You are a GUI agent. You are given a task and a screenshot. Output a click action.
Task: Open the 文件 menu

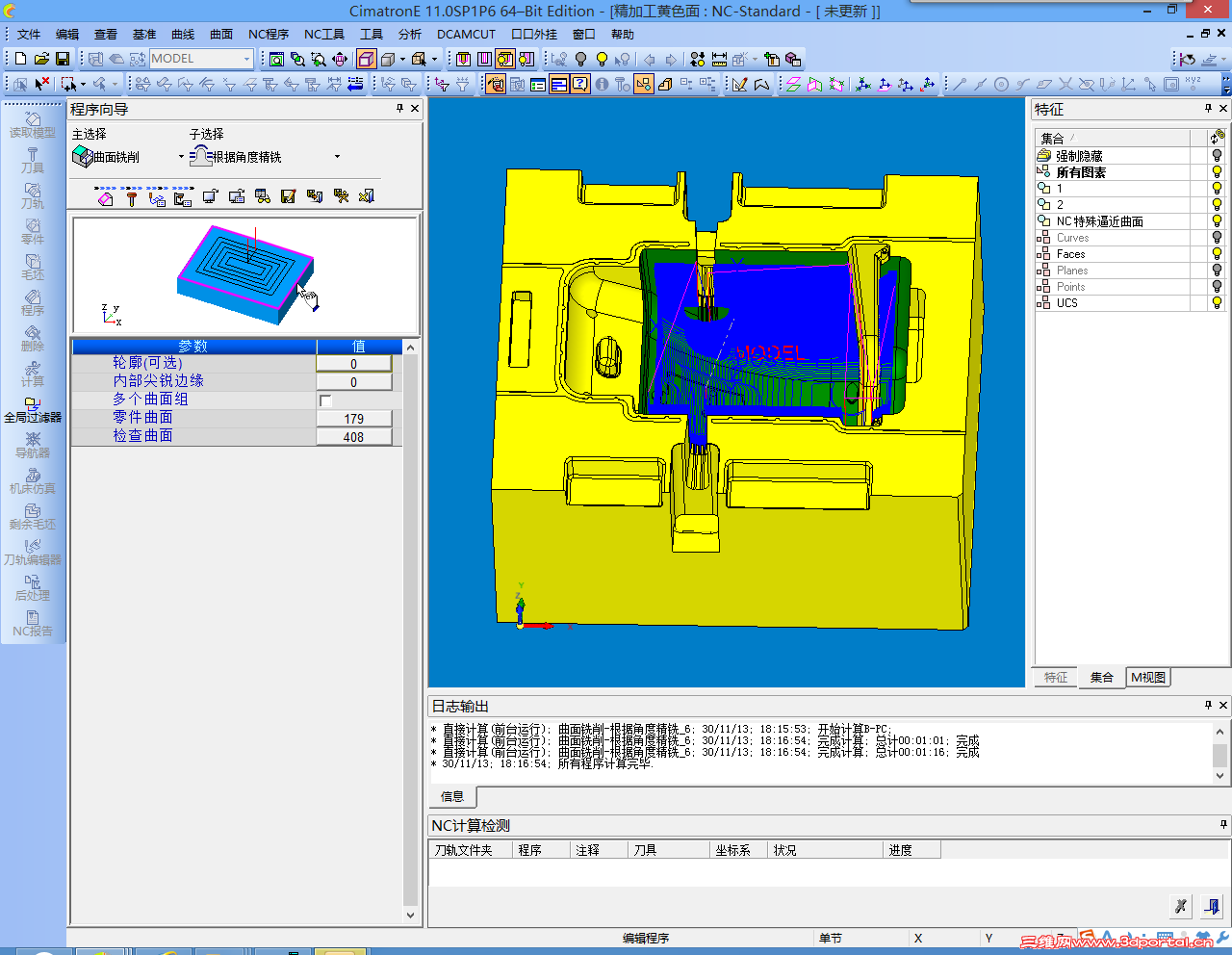pos(29,34)
